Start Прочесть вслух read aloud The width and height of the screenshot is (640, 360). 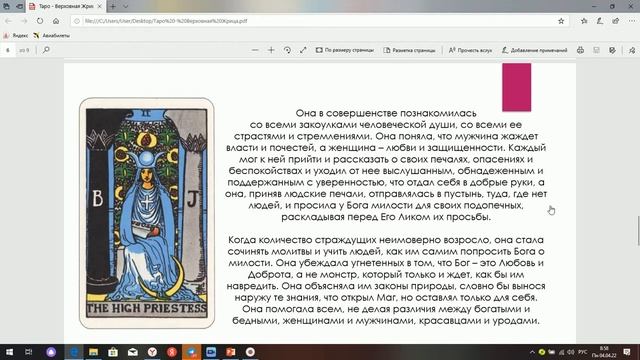470,50
